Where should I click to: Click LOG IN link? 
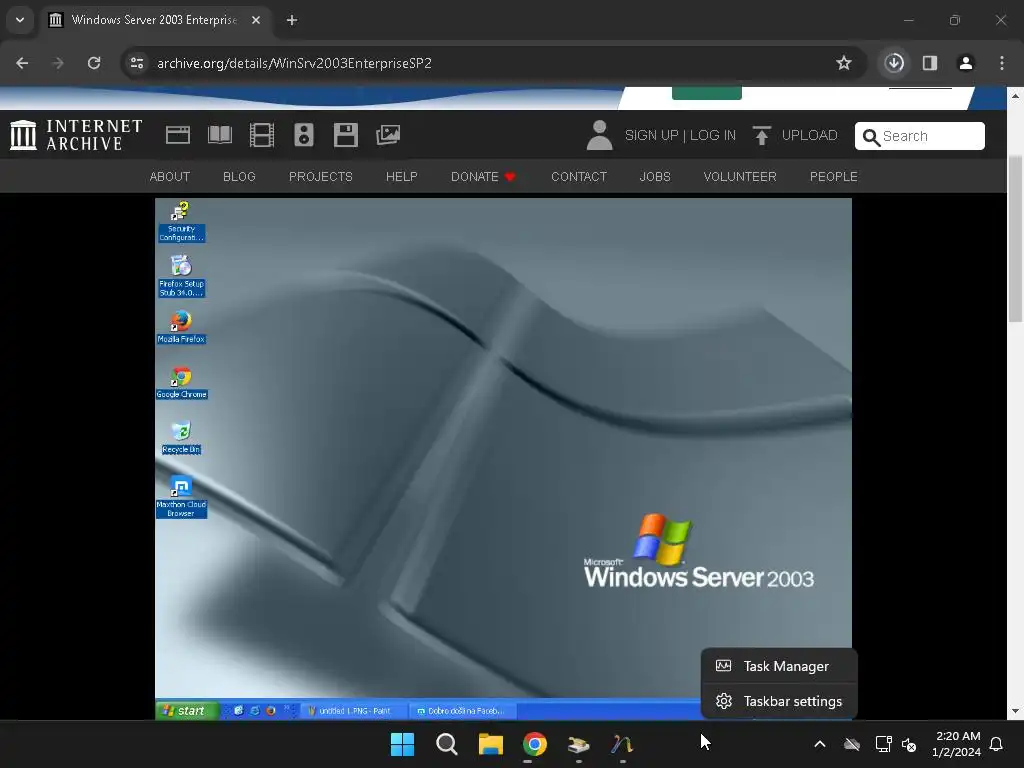click(x=713, y=135)
